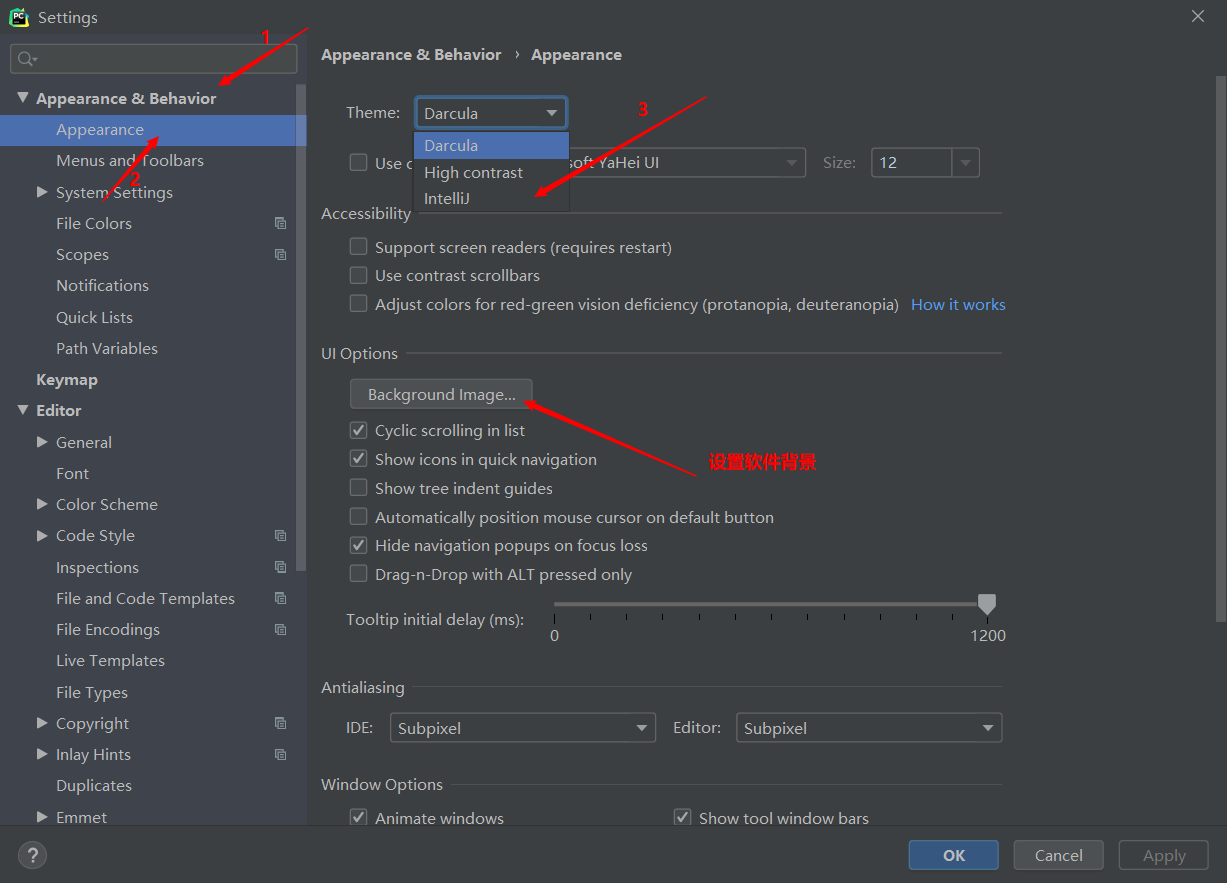Click the right pane vertical scrollbar
The width and height of the screenshot is (1227, 883).
(1220, 350)
